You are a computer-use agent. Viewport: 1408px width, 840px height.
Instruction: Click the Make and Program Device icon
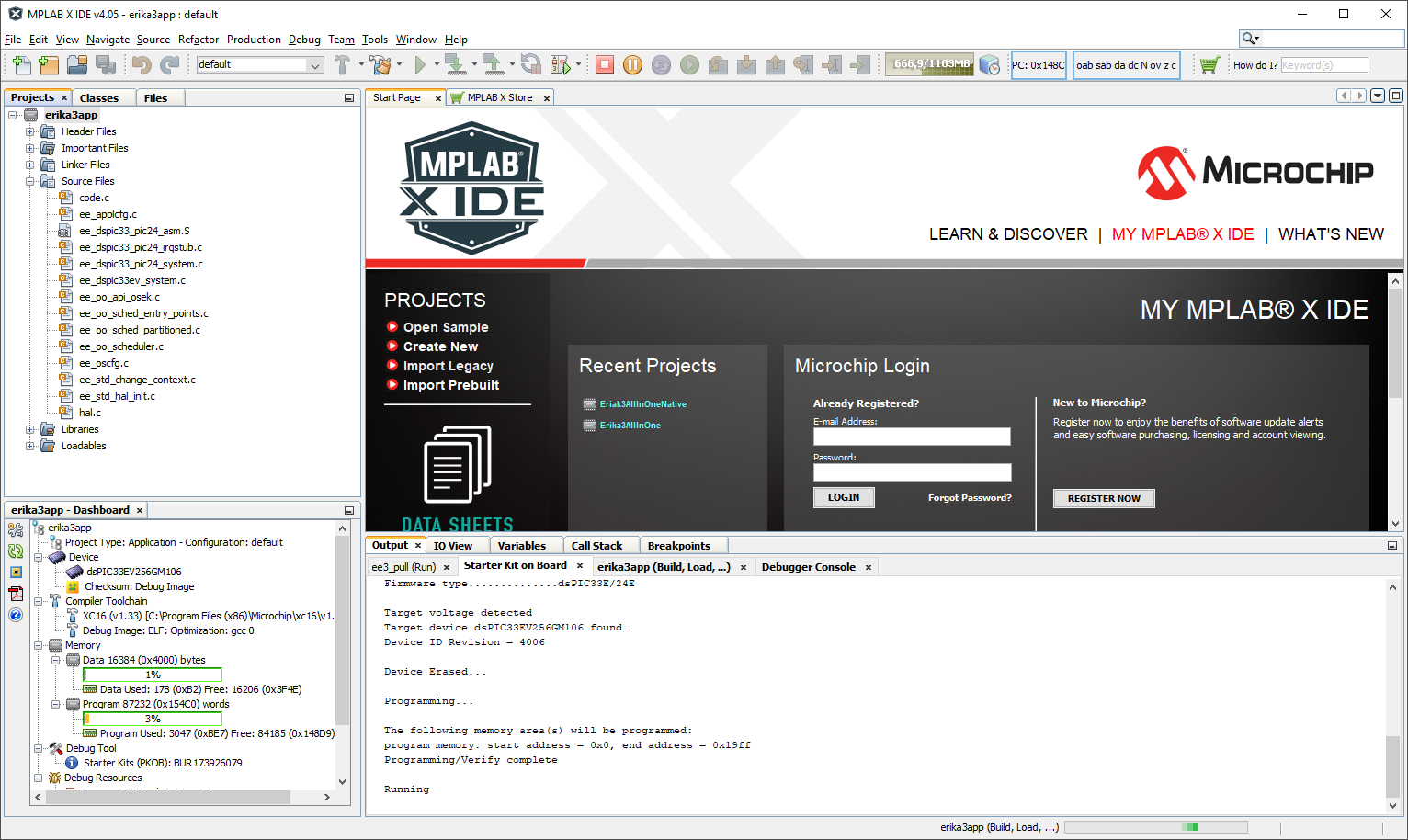455,64
